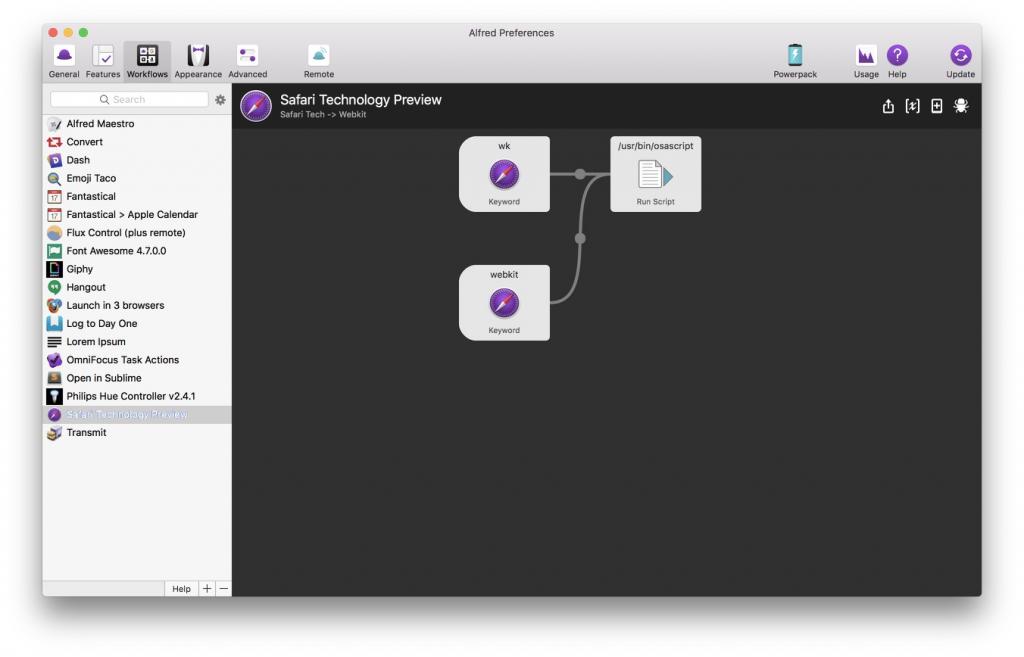Open the Remote preferences icon
This screenshot has width=1024, height=657.
tap(319, 60)
